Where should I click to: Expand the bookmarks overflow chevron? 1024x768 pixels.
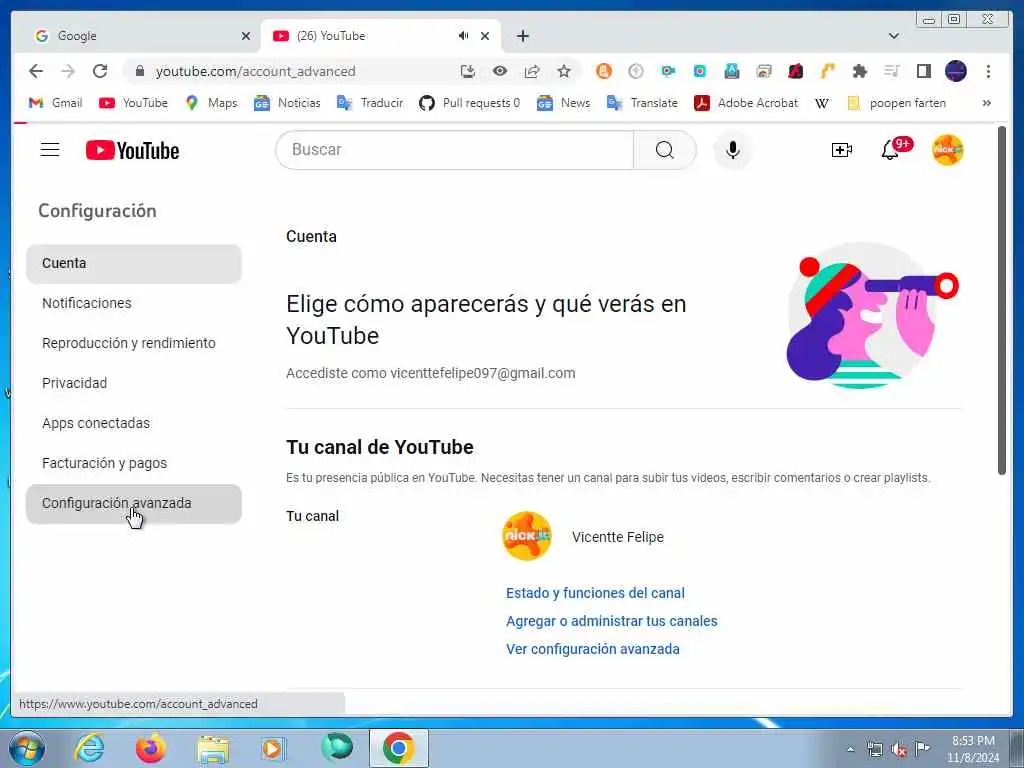(x=987, y=103)
